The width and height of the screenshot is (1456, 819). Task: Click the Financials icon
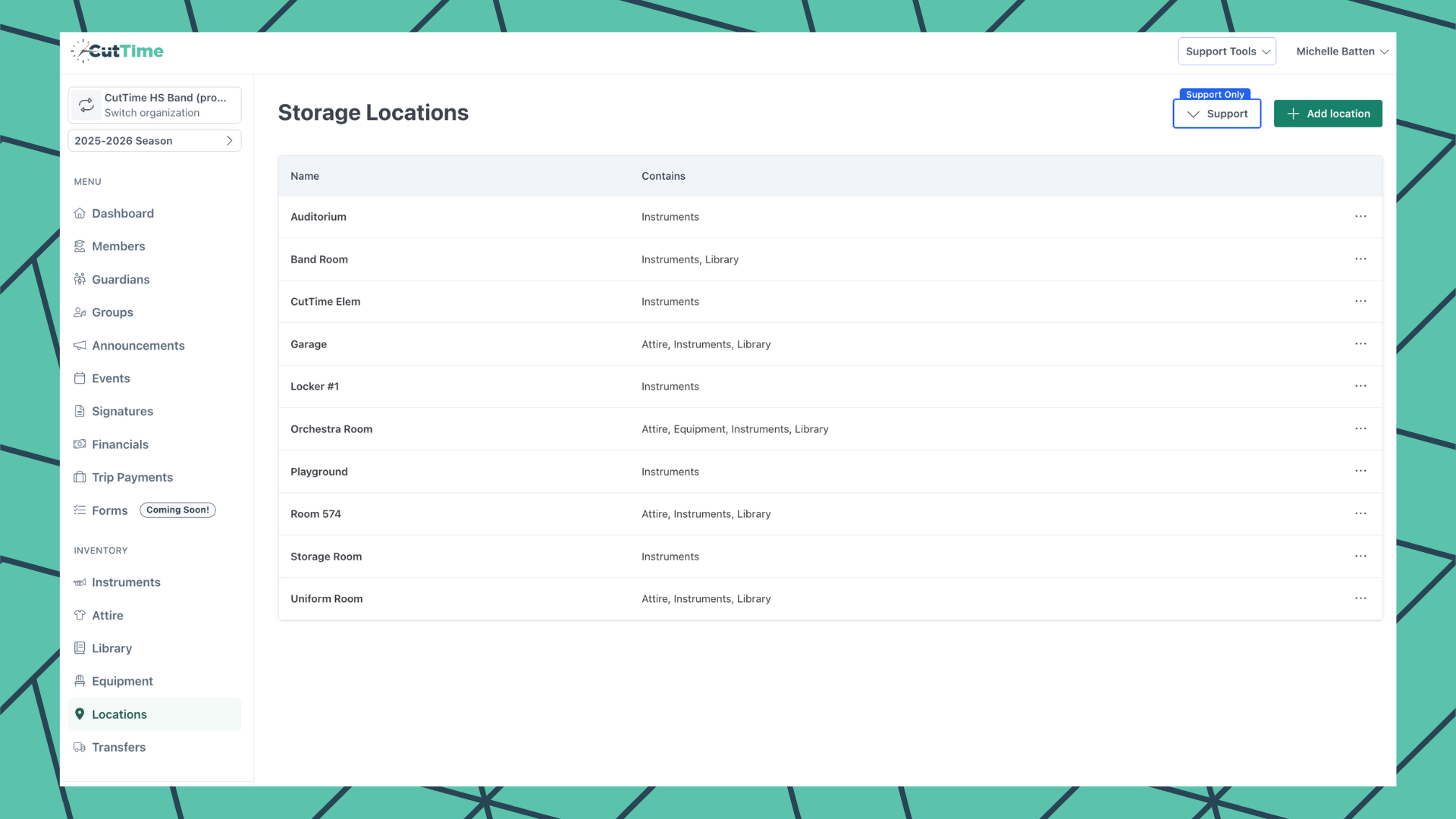[x=80, y=444]
